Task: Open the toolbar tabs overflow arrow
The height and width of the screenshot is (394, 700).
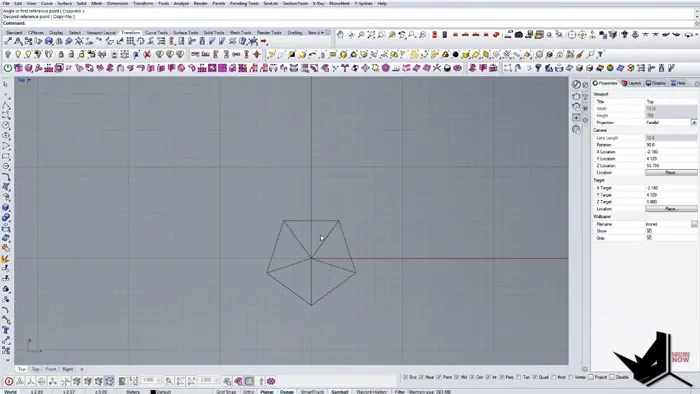Action: point(323,33)
